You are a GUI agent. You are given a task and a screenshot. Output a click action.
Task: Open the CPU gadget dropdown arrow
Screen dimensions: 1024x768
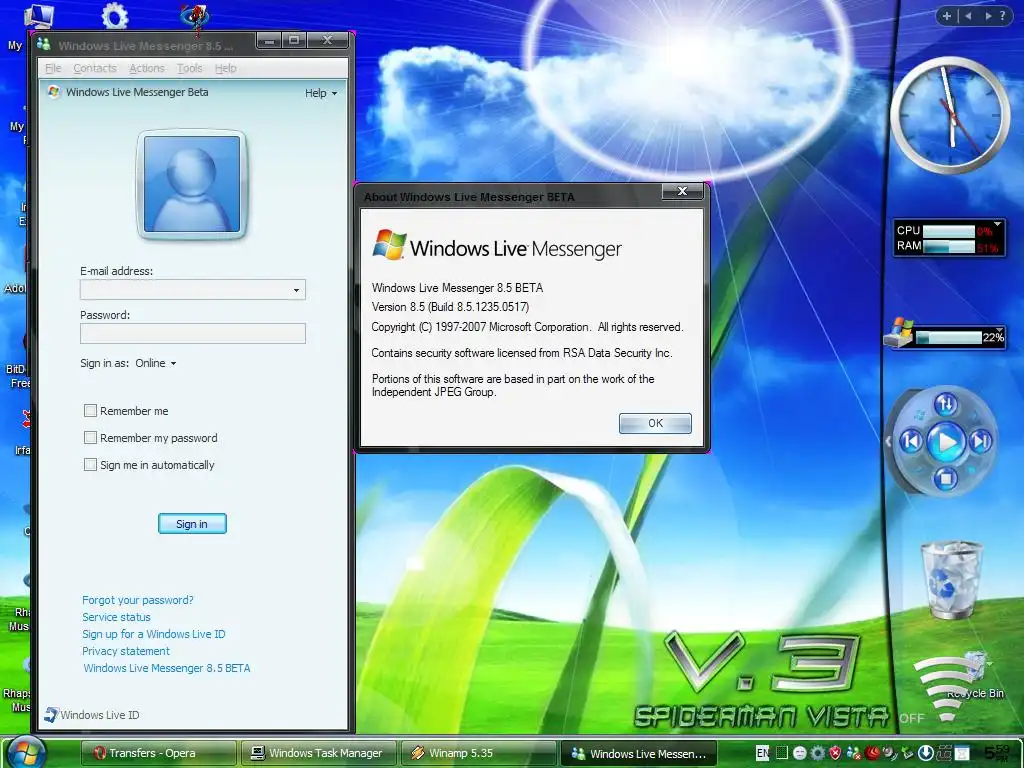[997, 225]
